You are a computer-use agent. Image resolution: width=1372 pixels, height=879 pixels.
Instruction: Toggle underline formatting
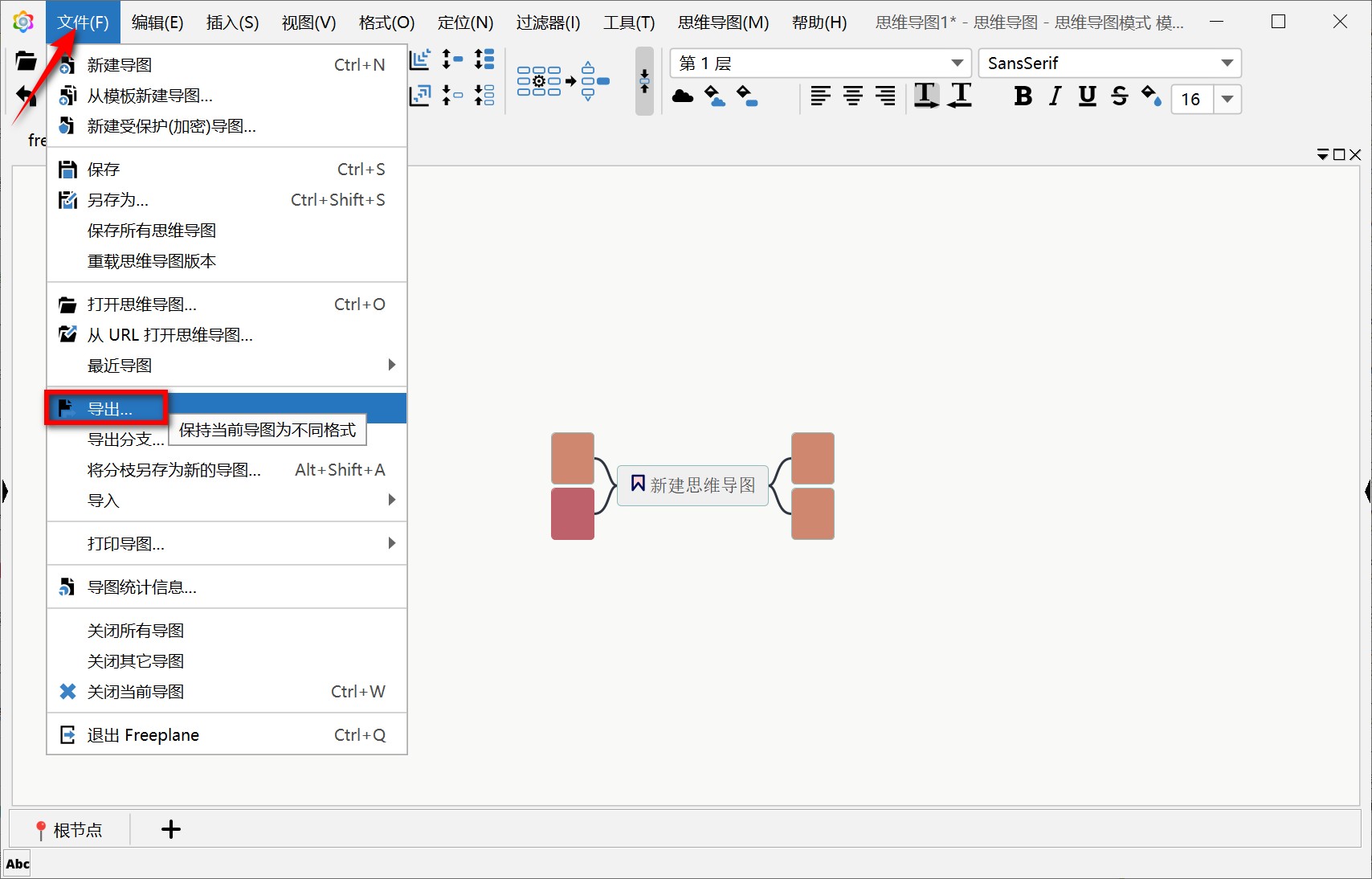(x=1087, y=96)
